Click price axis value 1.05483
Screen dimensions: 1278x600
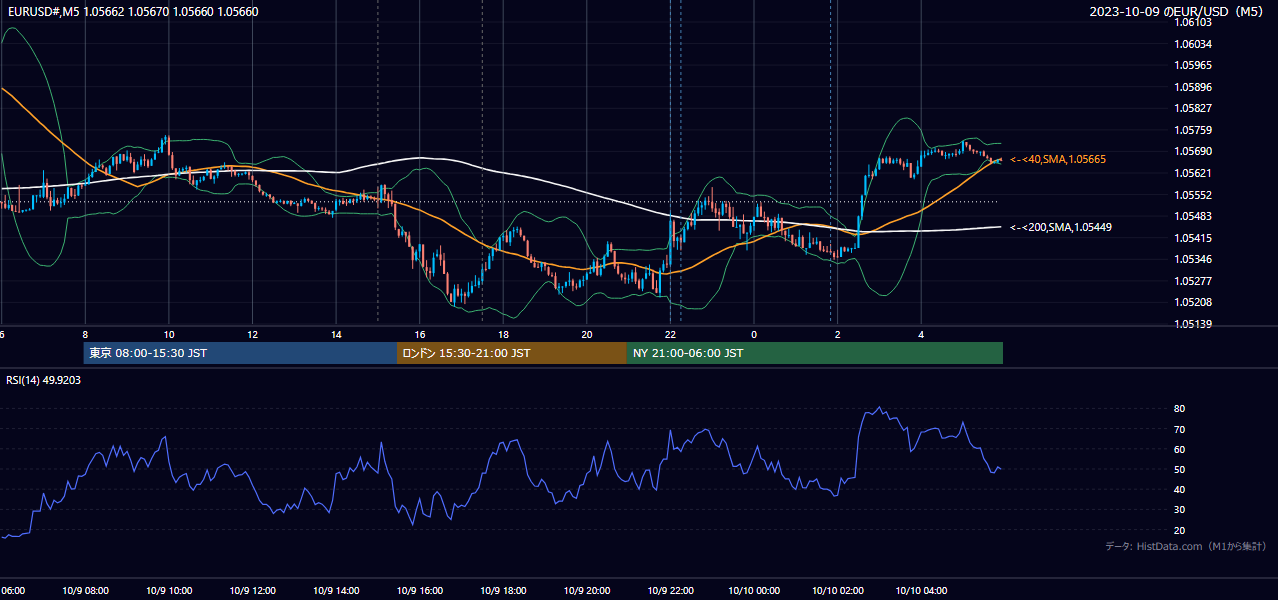[1193, 216]
